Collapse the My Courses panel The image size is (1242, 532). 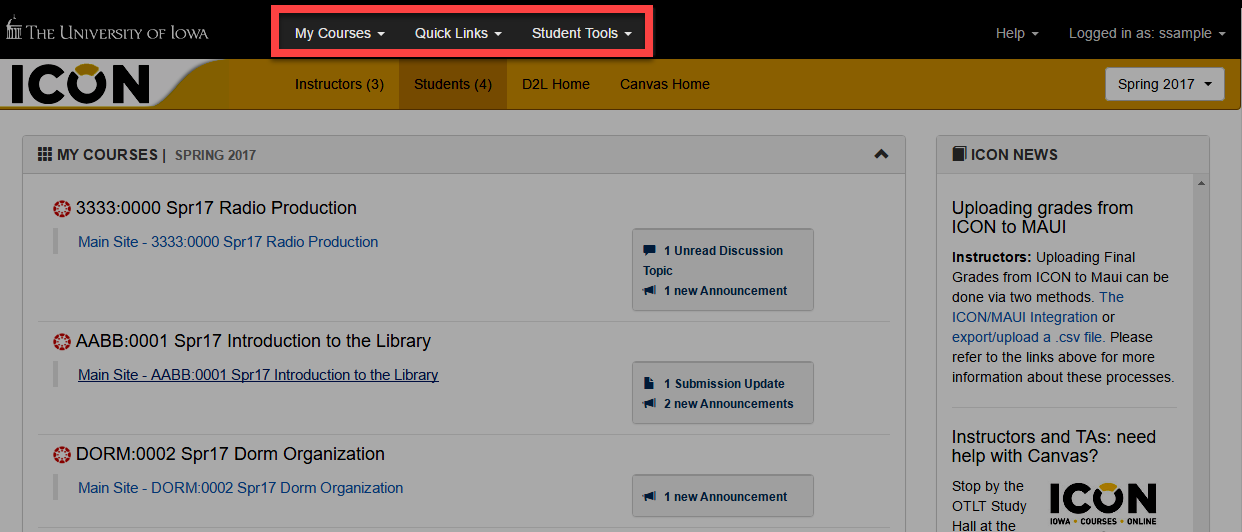[x=881, y=155]
